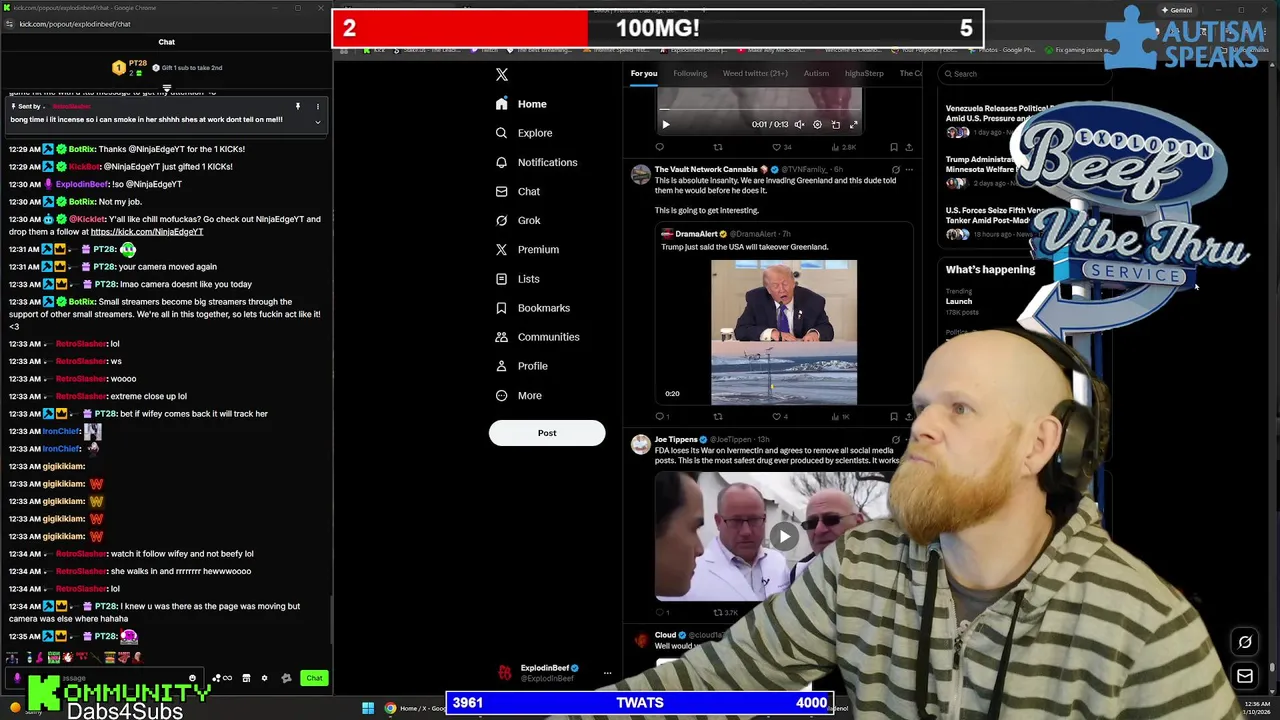Collapse the leaderboard using handle arrow
1280x720 pixels.
[x=167, y=88]
